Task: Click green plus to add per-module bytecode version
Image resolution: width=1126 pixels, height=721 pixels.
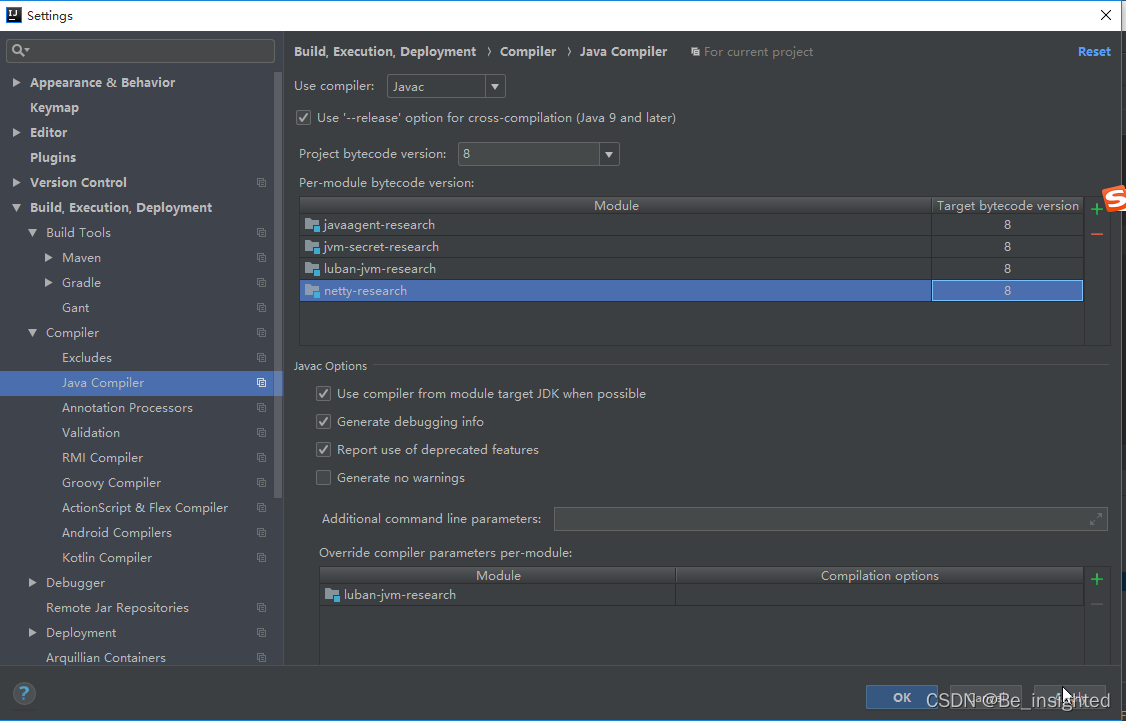Action: pos(1096,209)
